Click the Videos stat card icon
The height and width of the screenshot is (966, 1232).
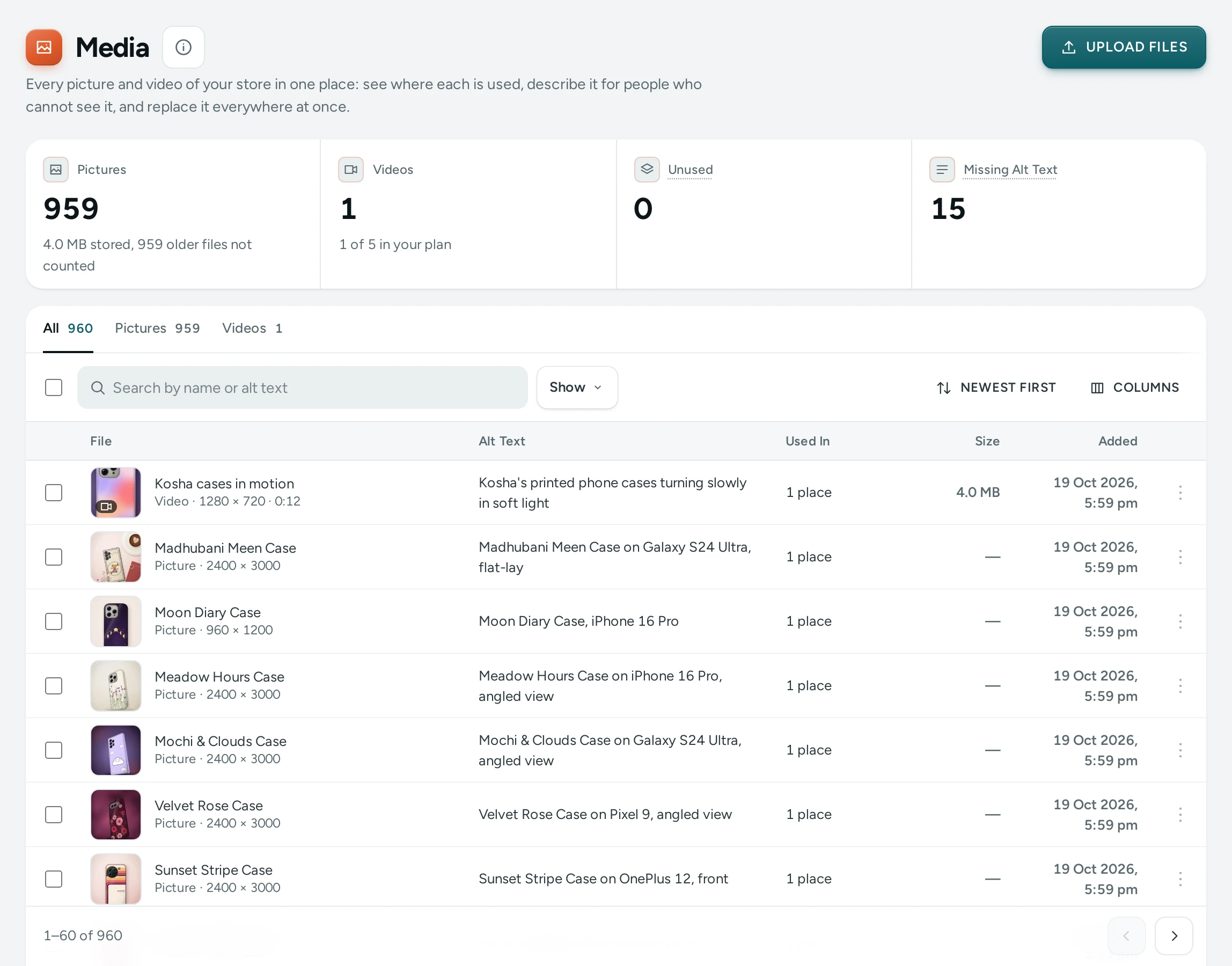point(350,170)
